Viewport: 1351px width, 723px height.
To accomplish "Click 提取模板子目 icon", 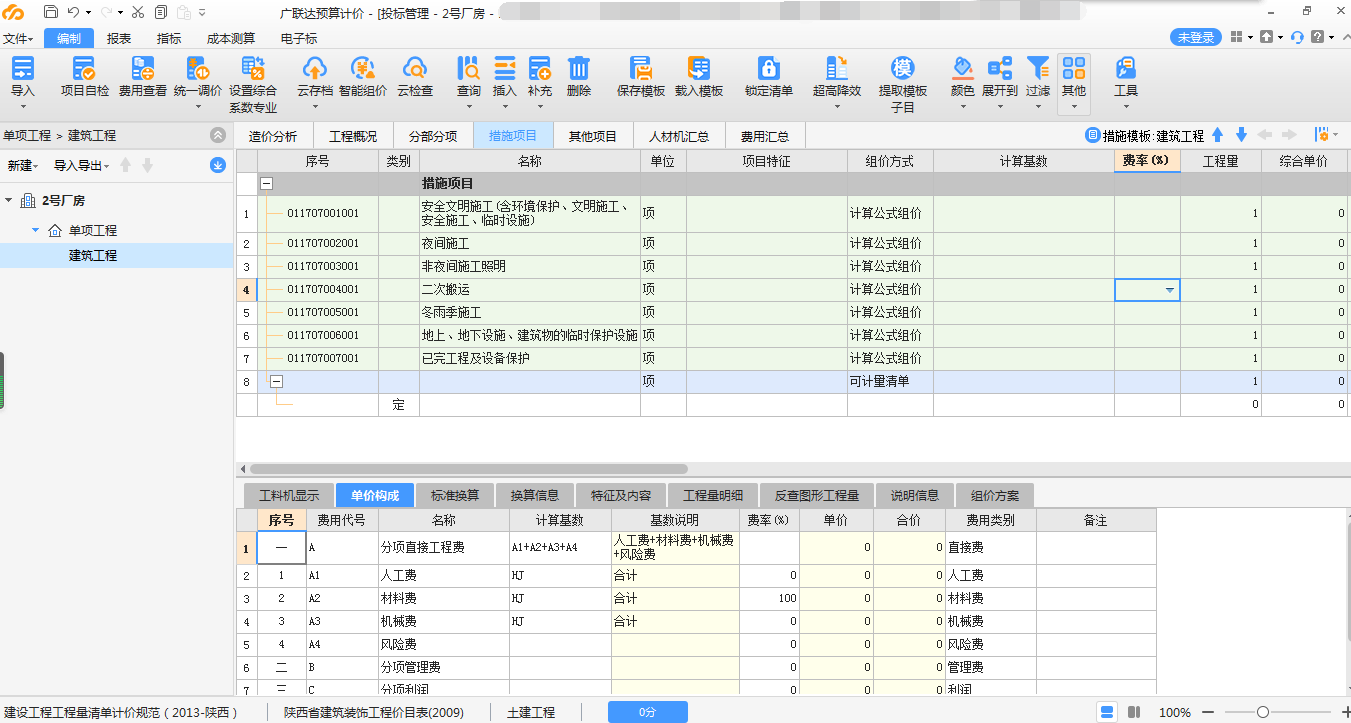I will [903, 68].
